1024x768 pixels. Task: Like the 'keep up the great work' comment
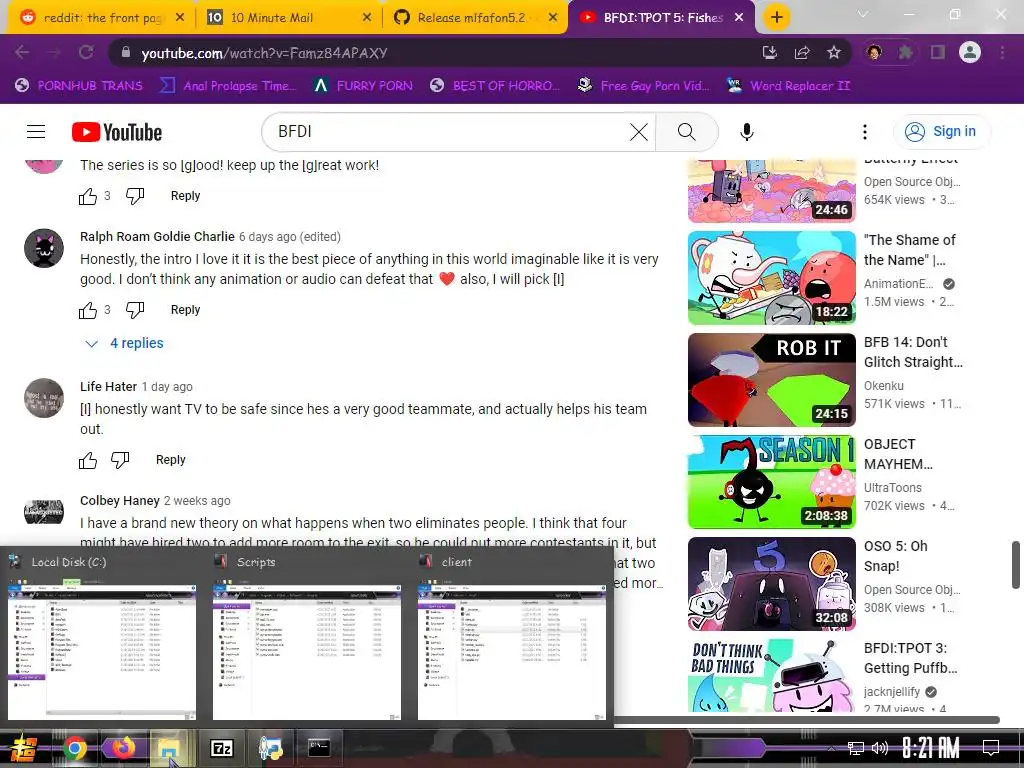pos(88,196)
